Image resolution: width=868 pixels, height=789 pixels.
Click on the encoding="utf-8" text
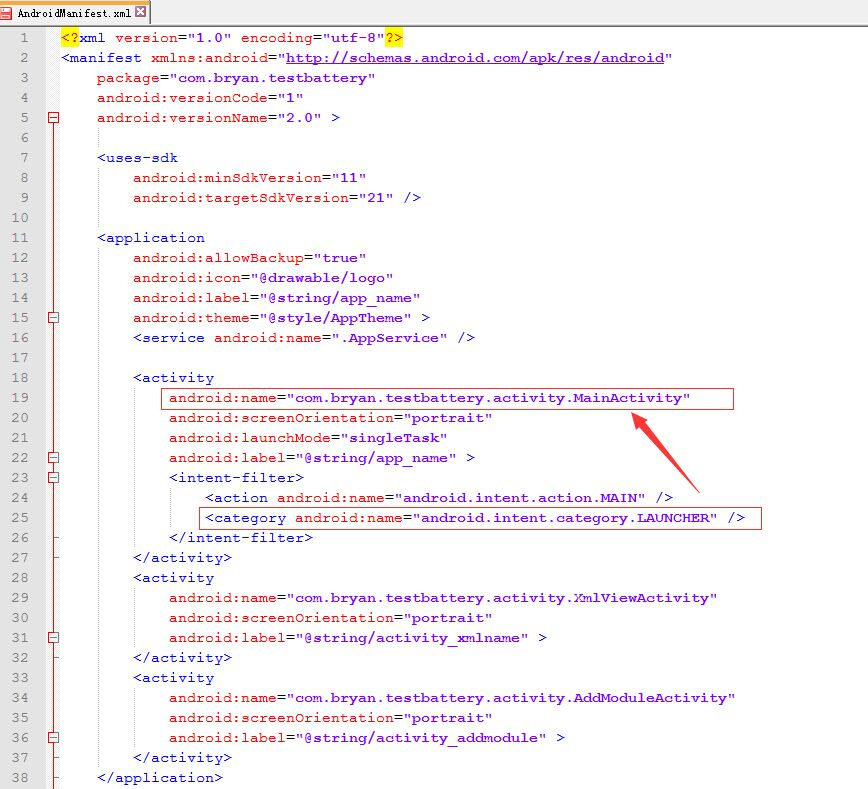point(312,38)
